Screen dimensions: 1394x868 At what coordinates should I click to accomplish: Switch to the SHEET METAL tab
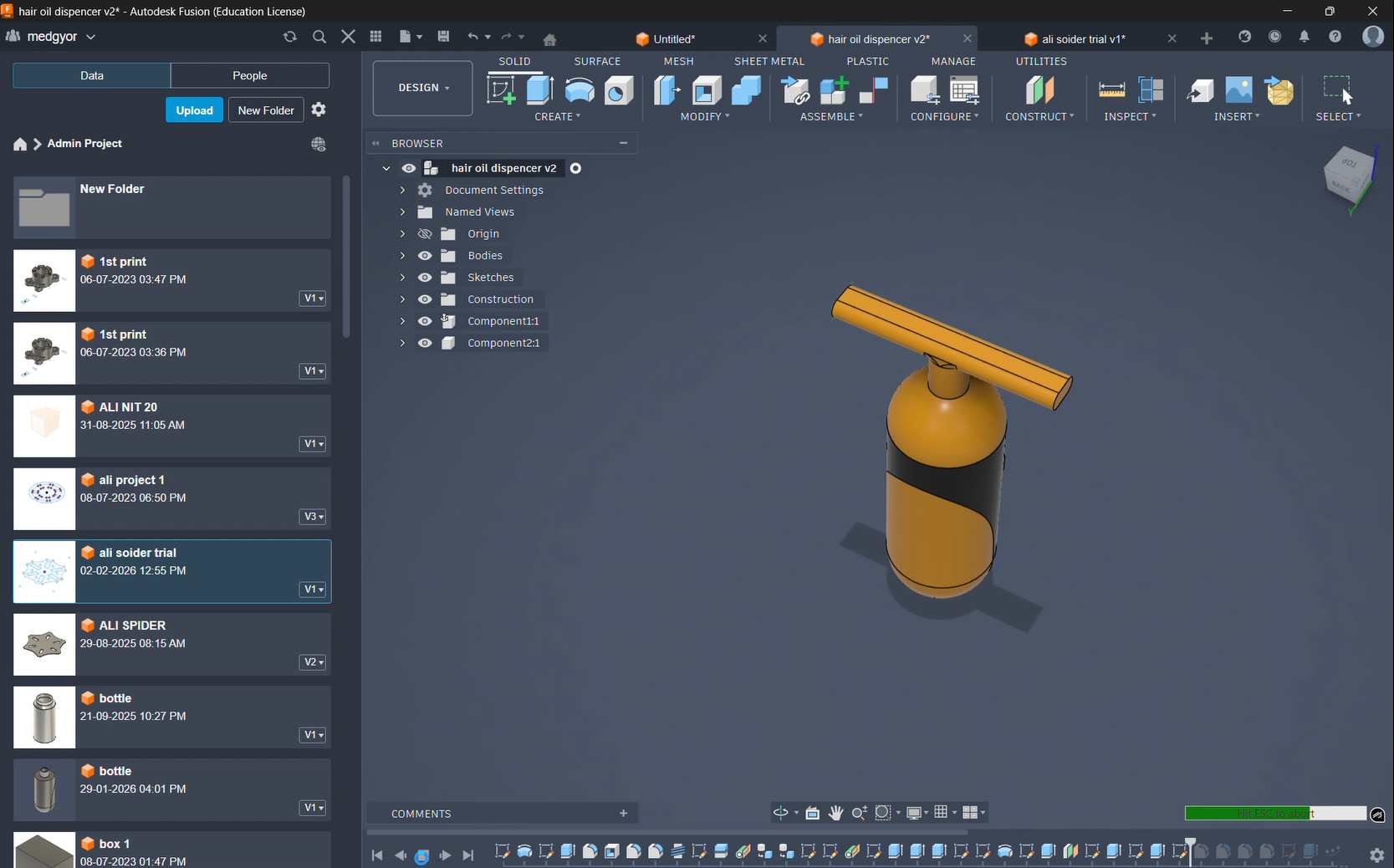click(768, 61)
